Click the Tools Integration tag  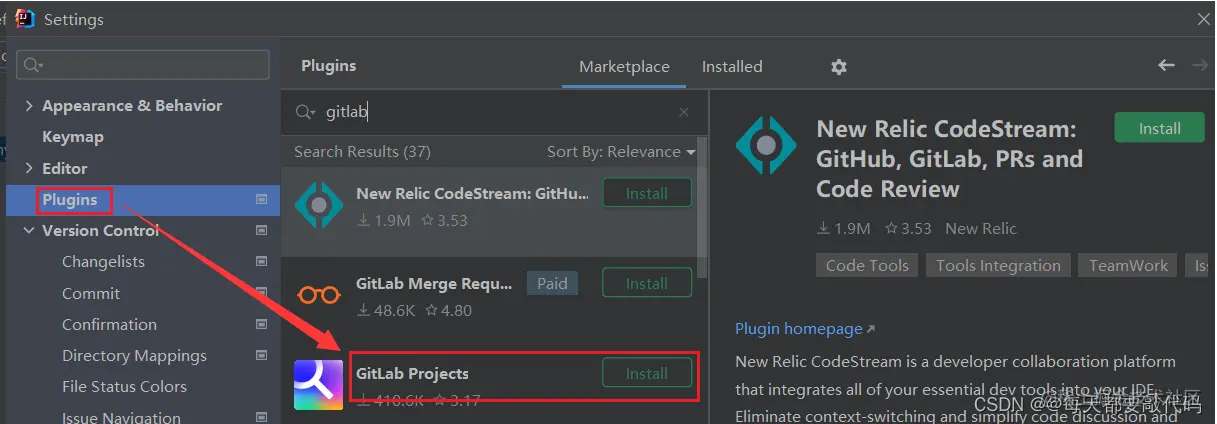(998, 265)
